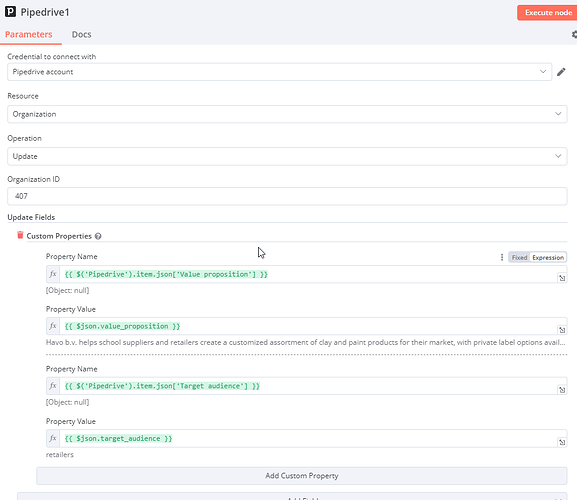Screen dimensions: 577x500
Task: Click the Pipedrive1 node title
Action: [x=45, y=12]
